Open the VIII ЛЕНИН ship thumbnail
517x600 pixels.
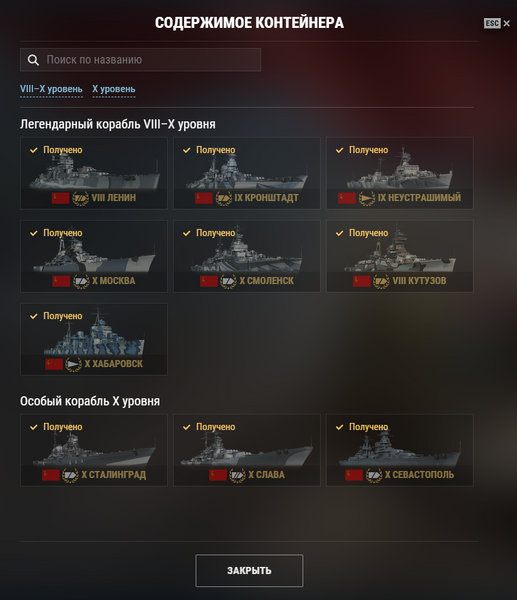94,171
